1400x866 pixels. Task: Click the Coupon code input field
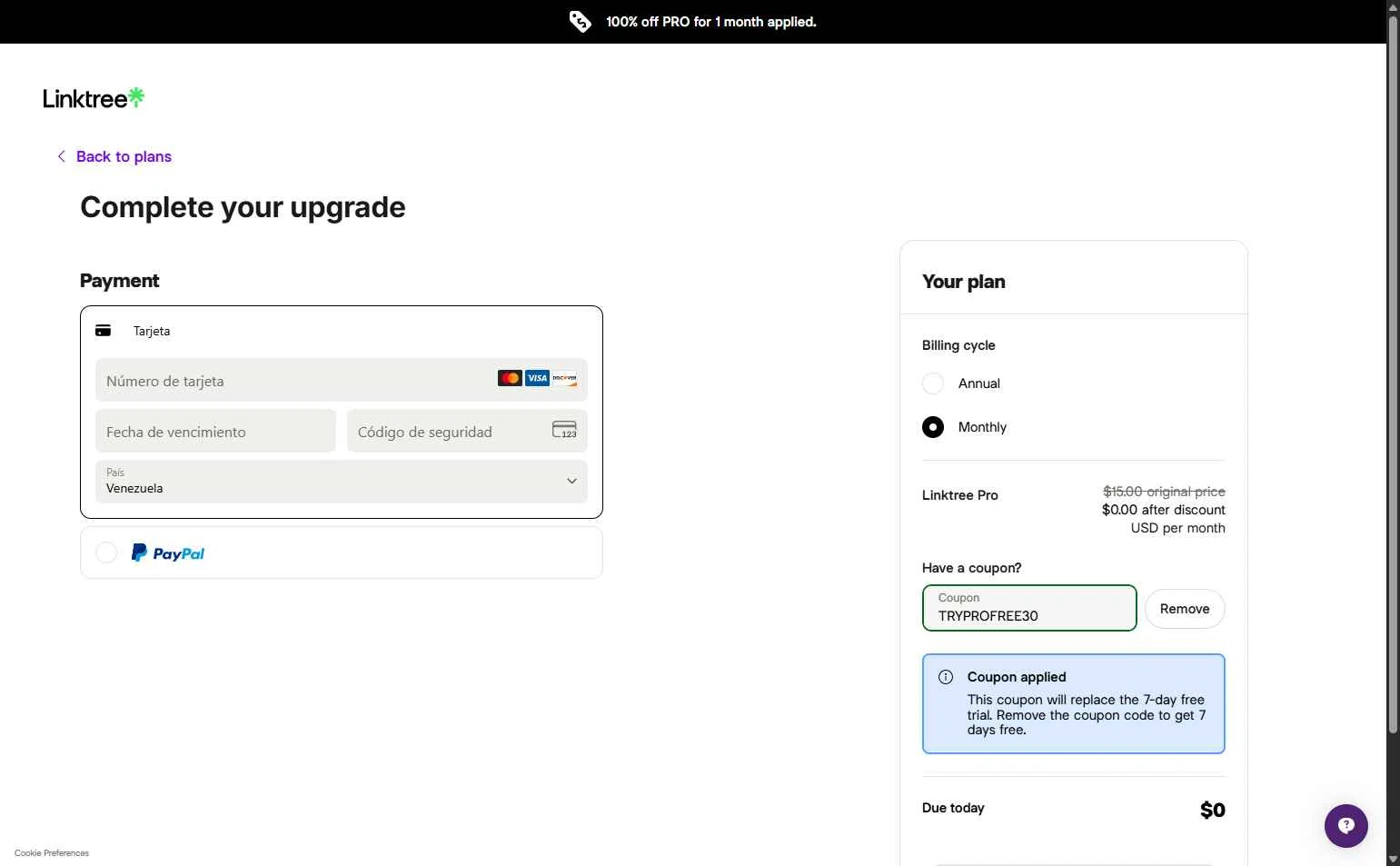coord(1029,608)
